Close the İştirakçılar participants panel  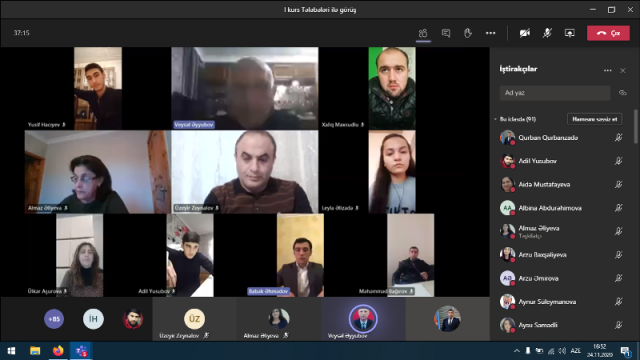point(623,71)
